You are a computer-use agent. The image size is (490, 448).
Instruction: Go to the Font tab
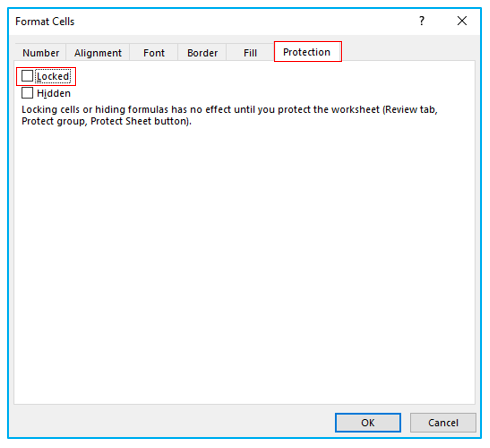tap(154, 53)
